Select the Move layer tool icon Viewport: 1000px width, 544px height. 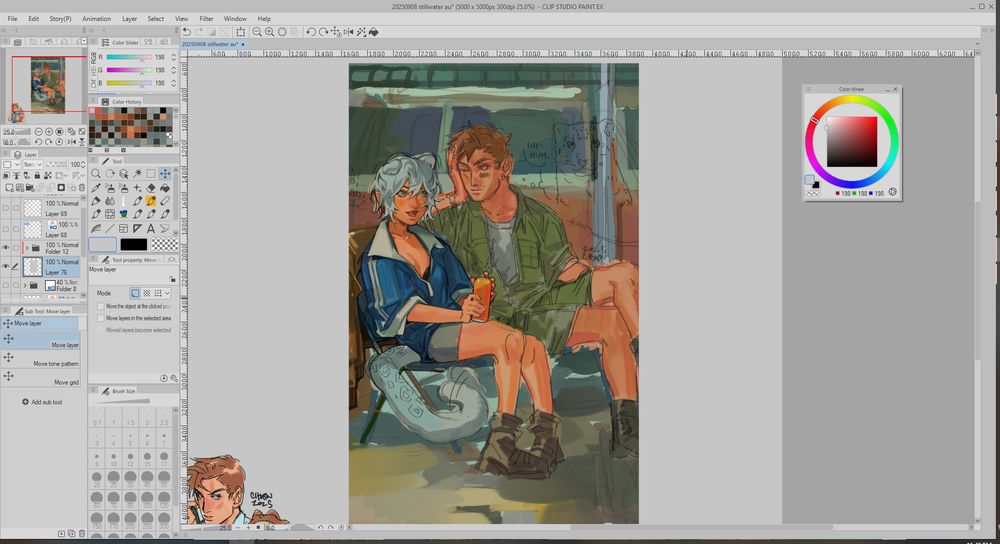point(165,174)
